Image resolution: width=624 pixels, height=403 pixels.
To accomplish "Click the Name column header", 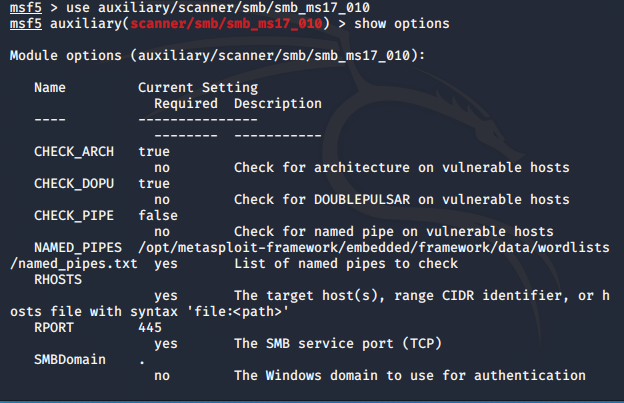I will coord(50,88).
